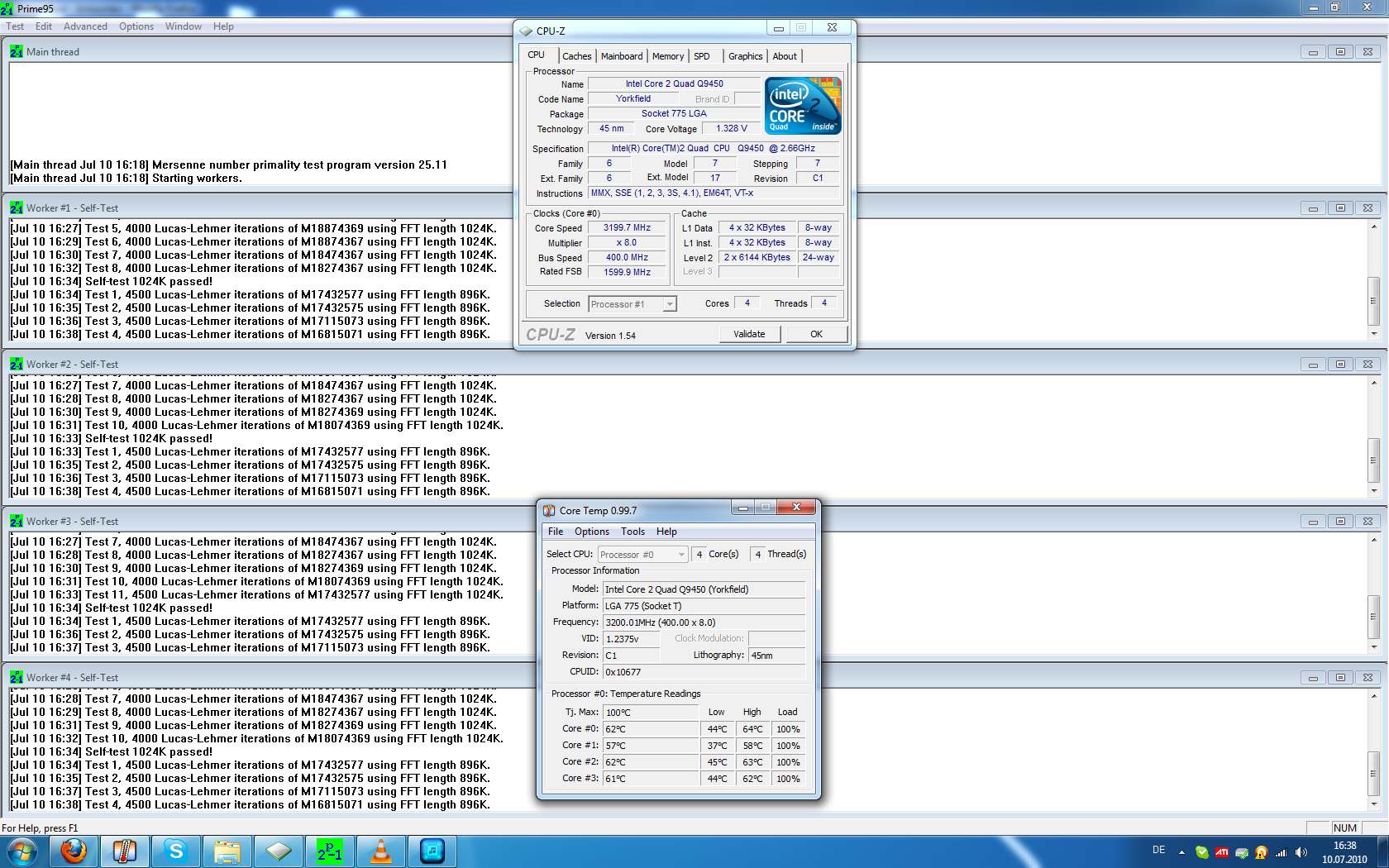The width and height of the screenshot is (1389, 868).
Task: Click the green shield tray icon
Action: point(1201,851)
